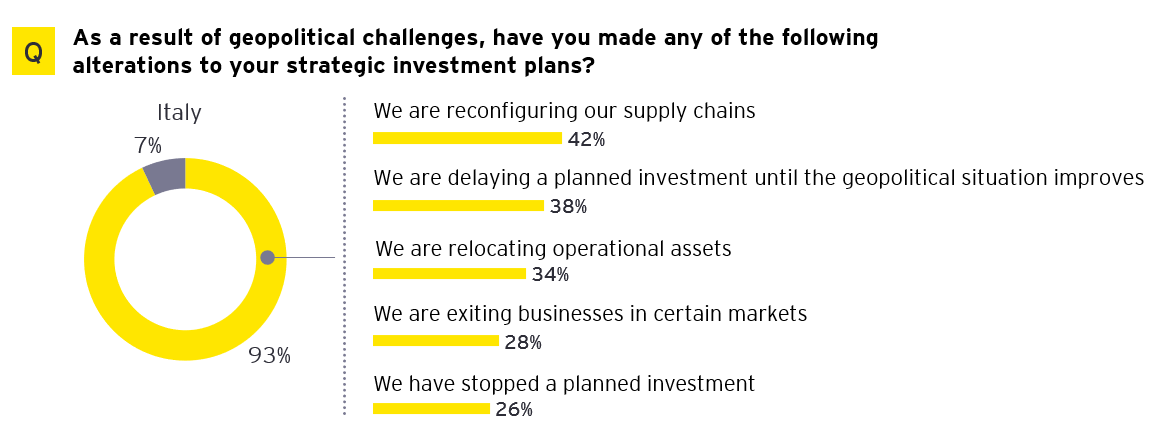
Task: Click the 26% stopped investment bar
Action: pyautogui.click(x=431, y=408)
